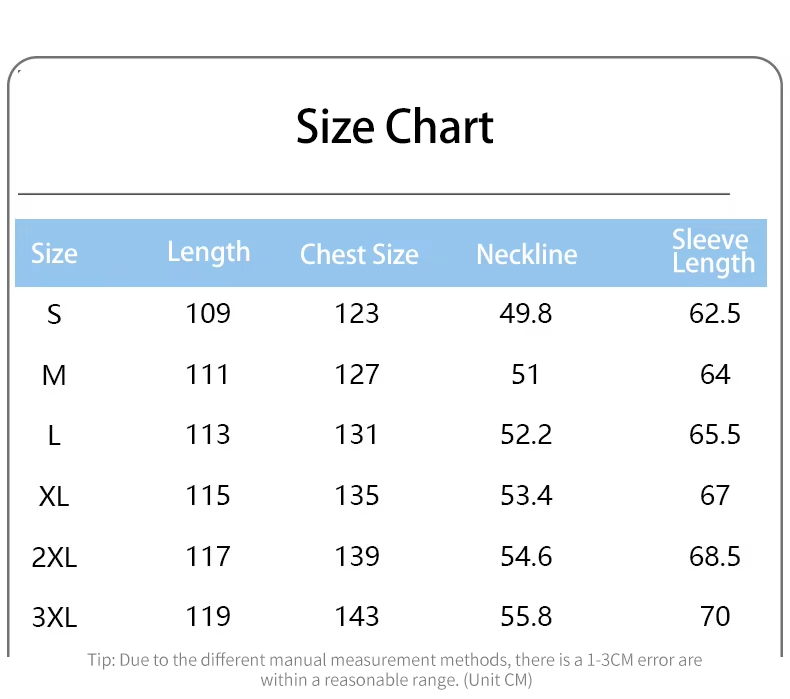Select the Neckline column header

(x=526, y=254)
